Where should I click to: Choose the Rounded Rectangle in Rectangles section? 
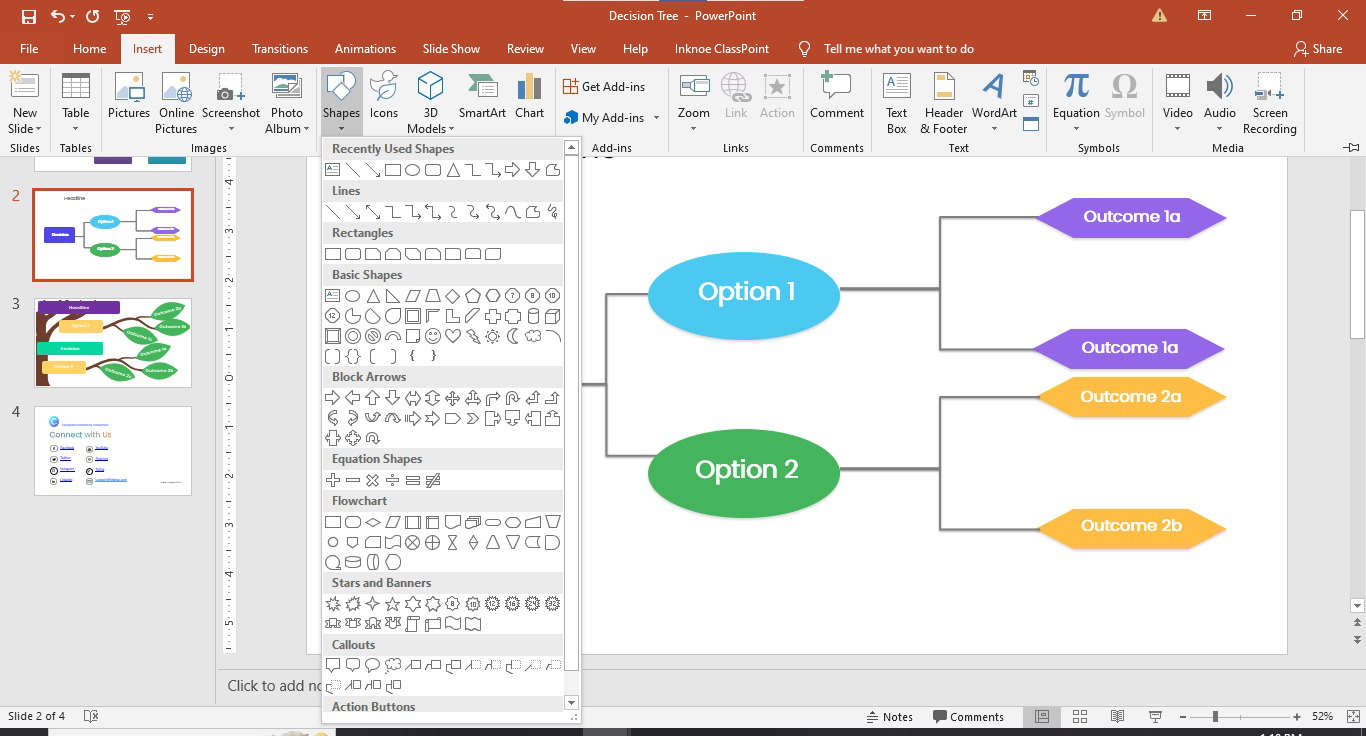click(x=353, y=254)
